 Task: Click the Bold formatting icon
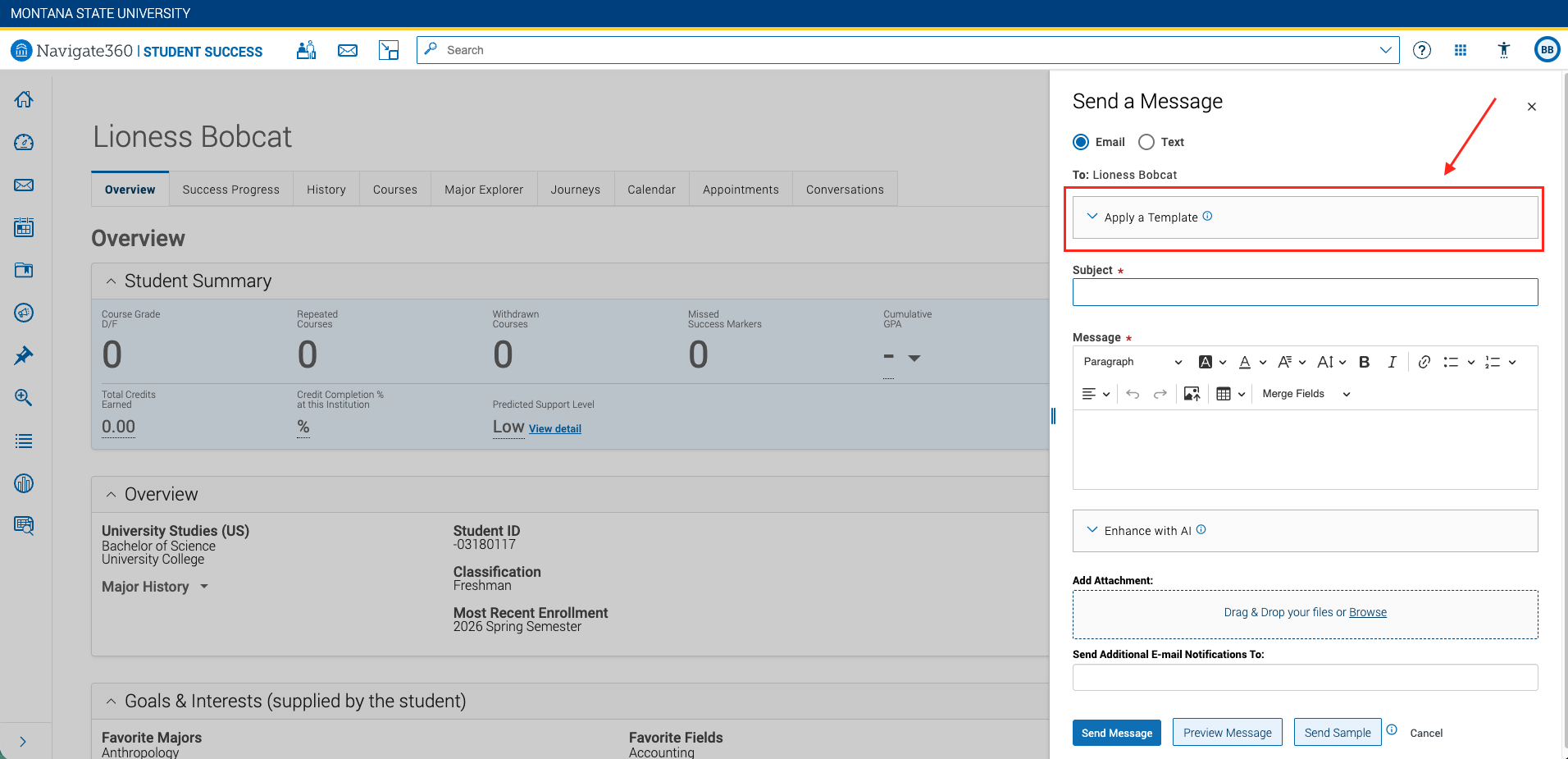pyautogui.click(x=1365, y=362)
